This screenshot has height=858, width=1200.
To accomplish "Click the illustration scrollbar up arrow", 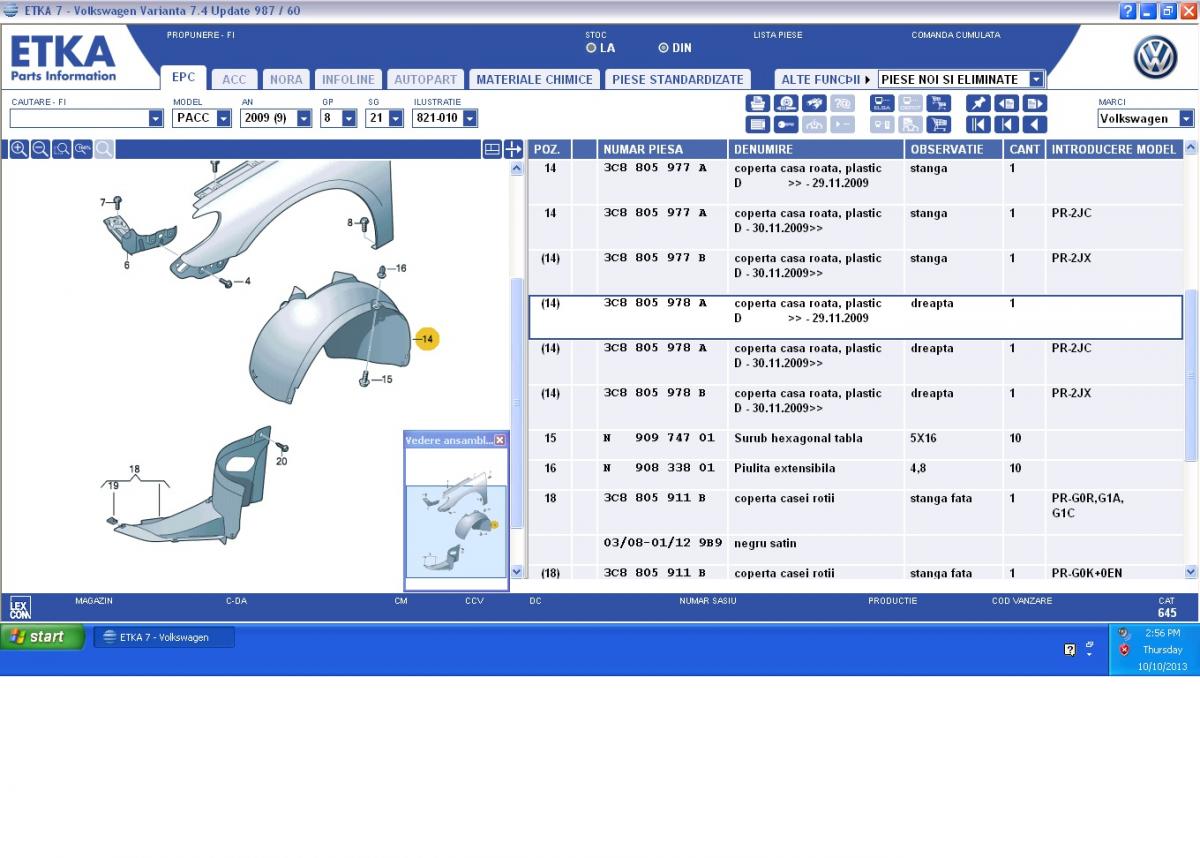I will pos(517,169).
